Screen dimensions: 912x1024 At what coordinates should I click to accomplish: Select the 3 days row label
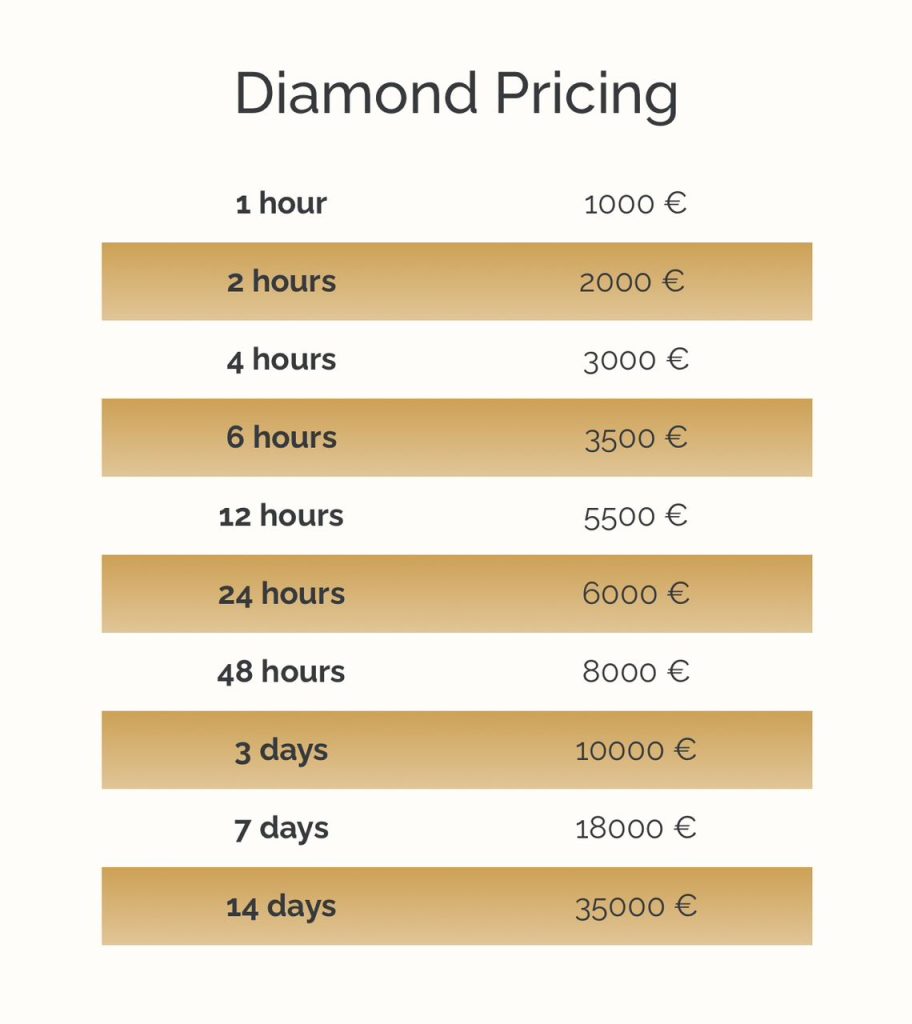tap(281, 750)
